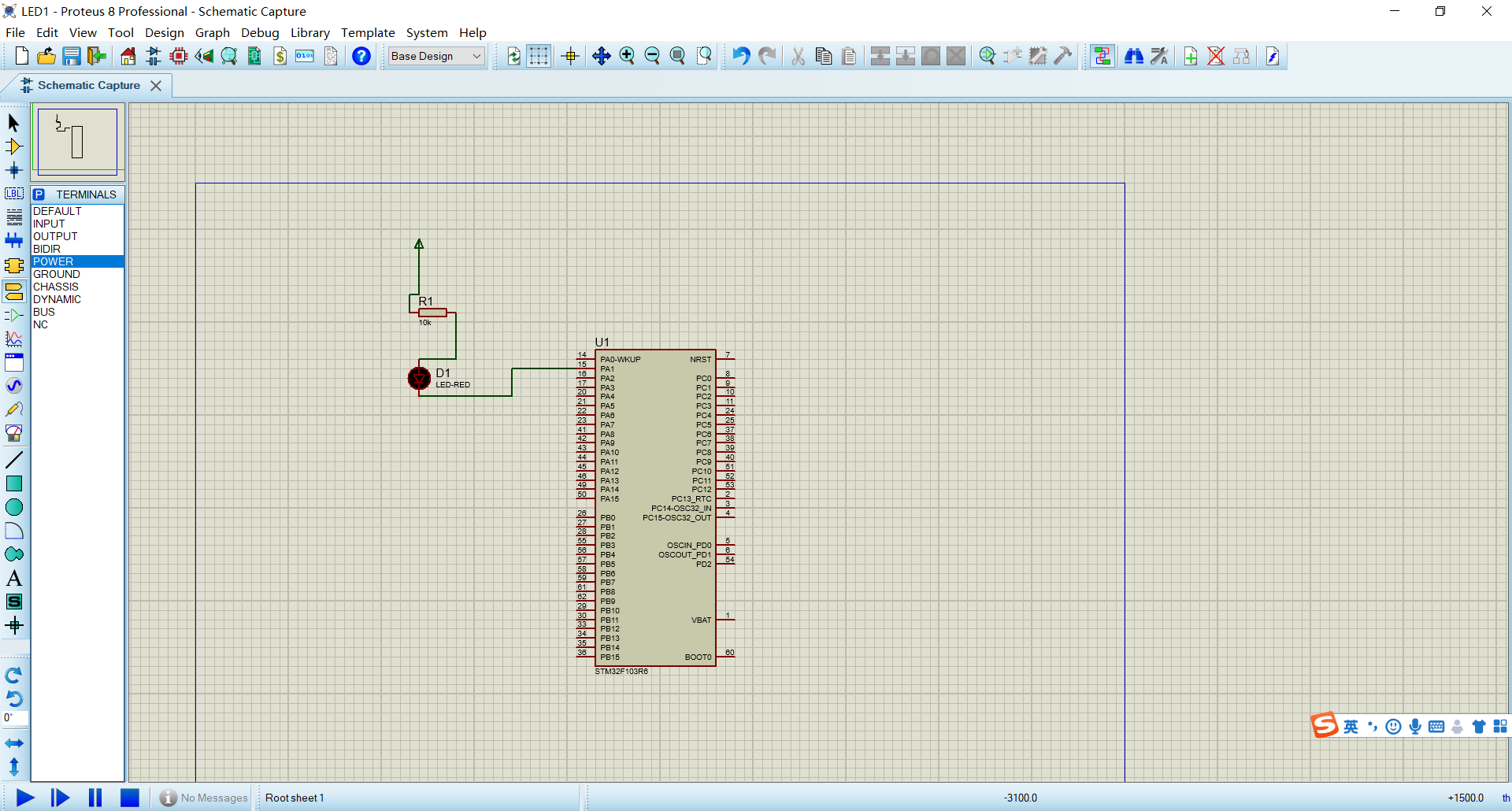
Task: Click the Y-Mirror flip icon
Action: pos(14,766)
